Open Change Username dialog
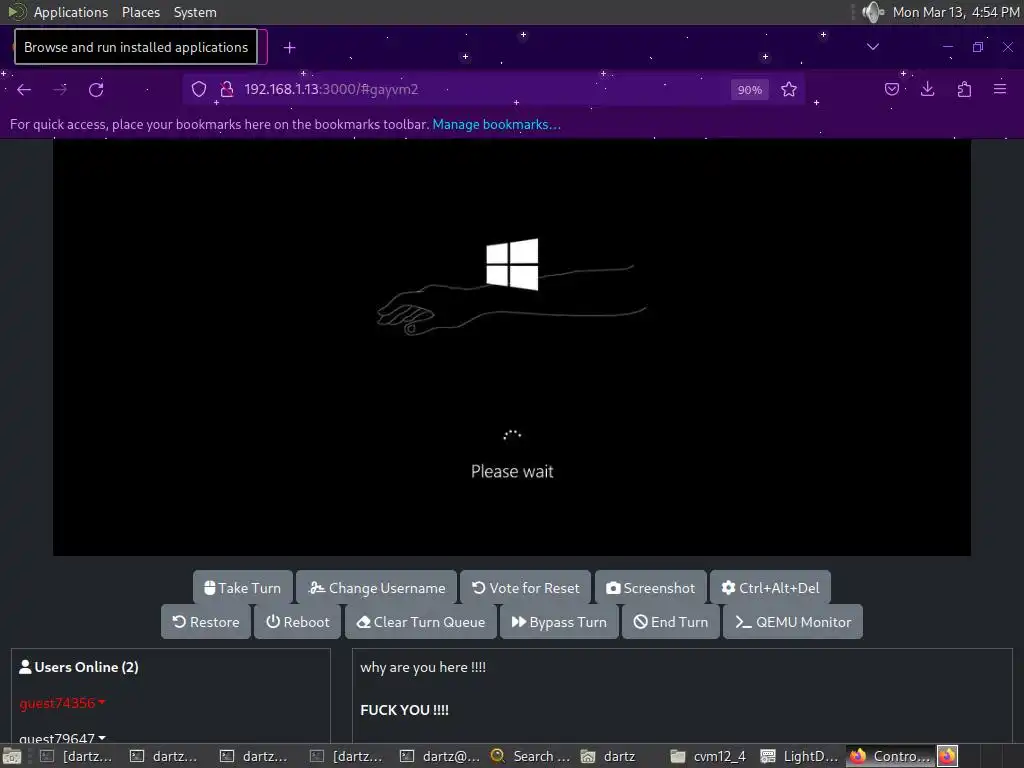 [x=377, y=588]
